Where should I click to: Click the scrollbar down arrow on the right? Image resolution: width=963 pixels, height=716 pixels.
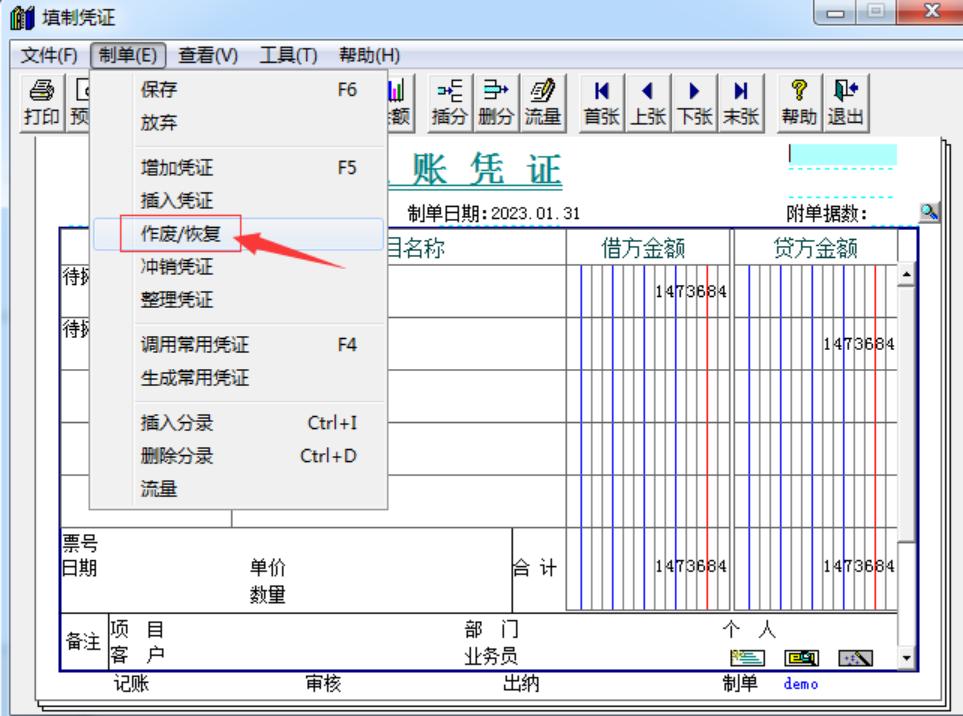(906, 658)
